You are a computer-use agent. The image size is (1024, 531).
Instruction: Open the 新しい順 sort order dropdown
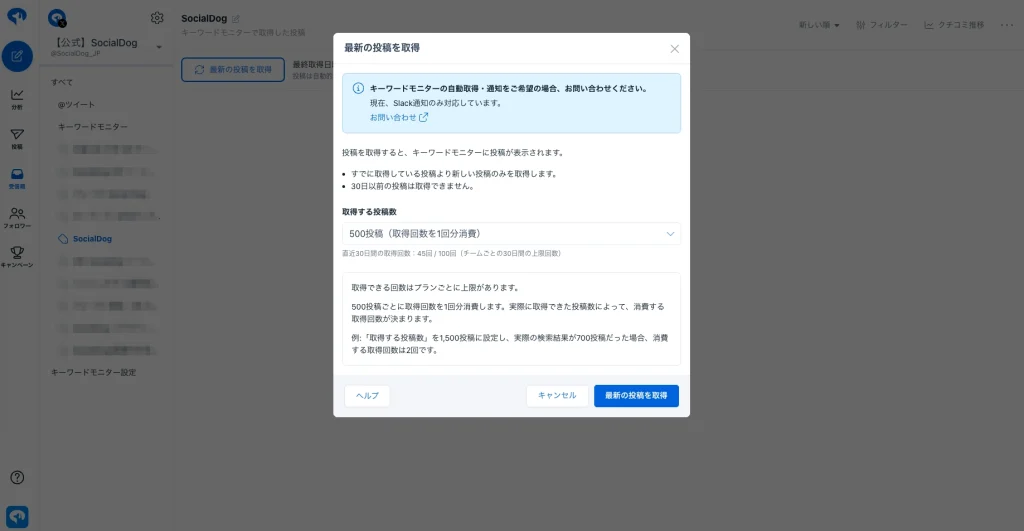coord(819,25)
